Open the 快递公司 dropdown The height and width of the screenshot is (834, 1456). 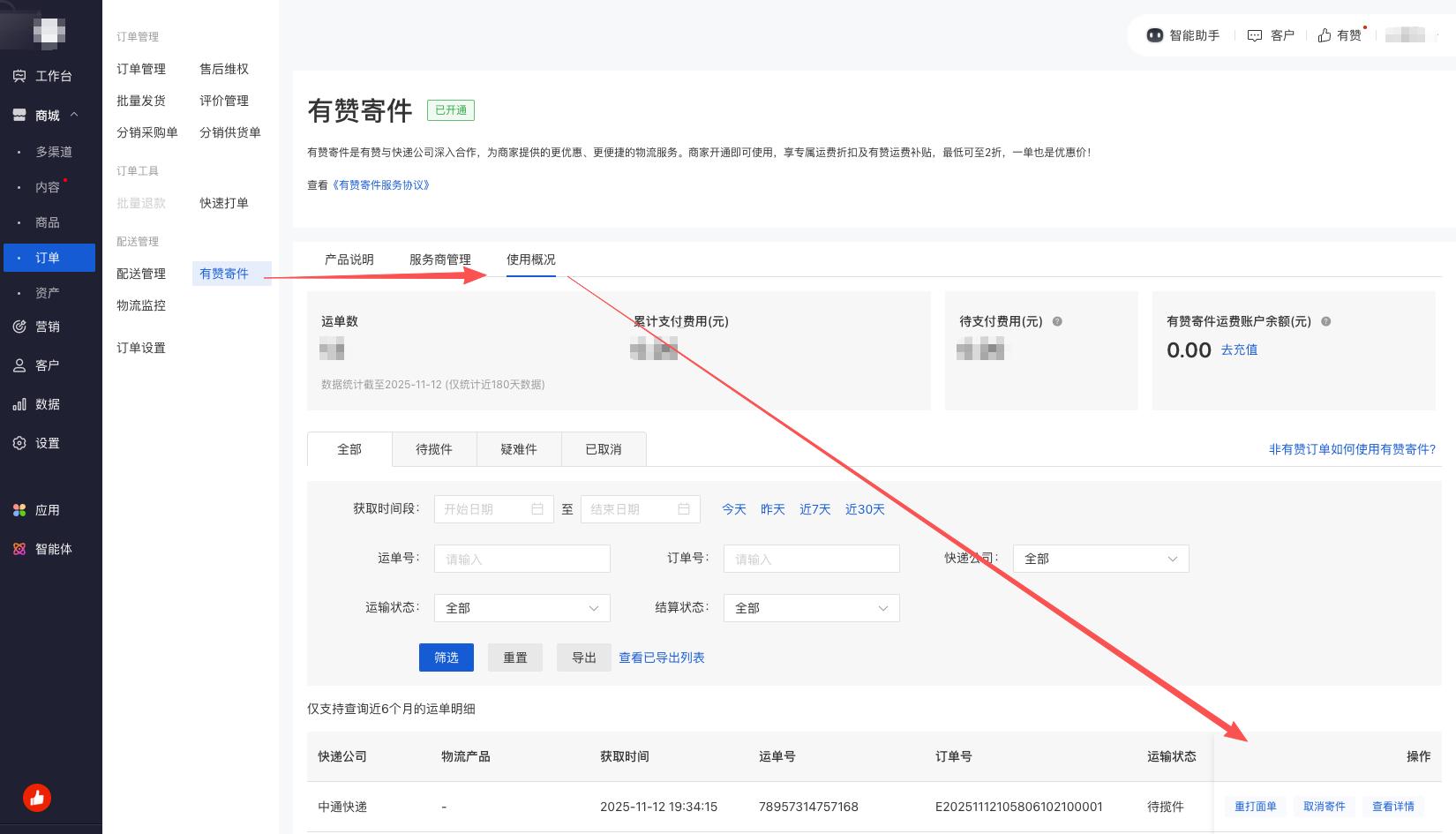click(1100, 559)
